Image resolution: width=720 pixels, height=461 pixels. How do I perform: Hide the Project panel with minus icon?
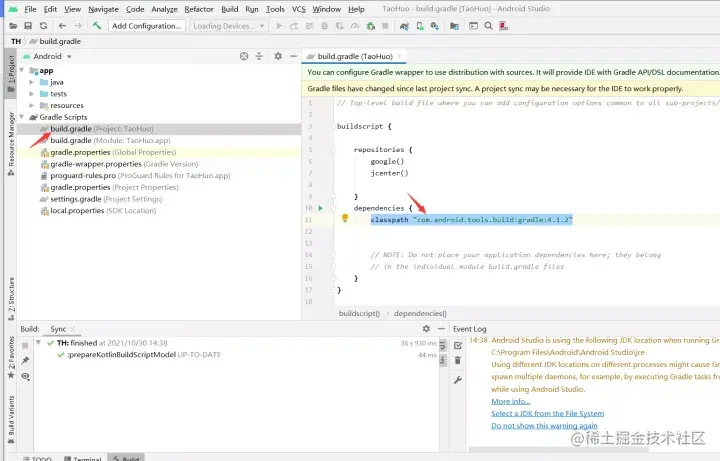click(x=293, y=56)
